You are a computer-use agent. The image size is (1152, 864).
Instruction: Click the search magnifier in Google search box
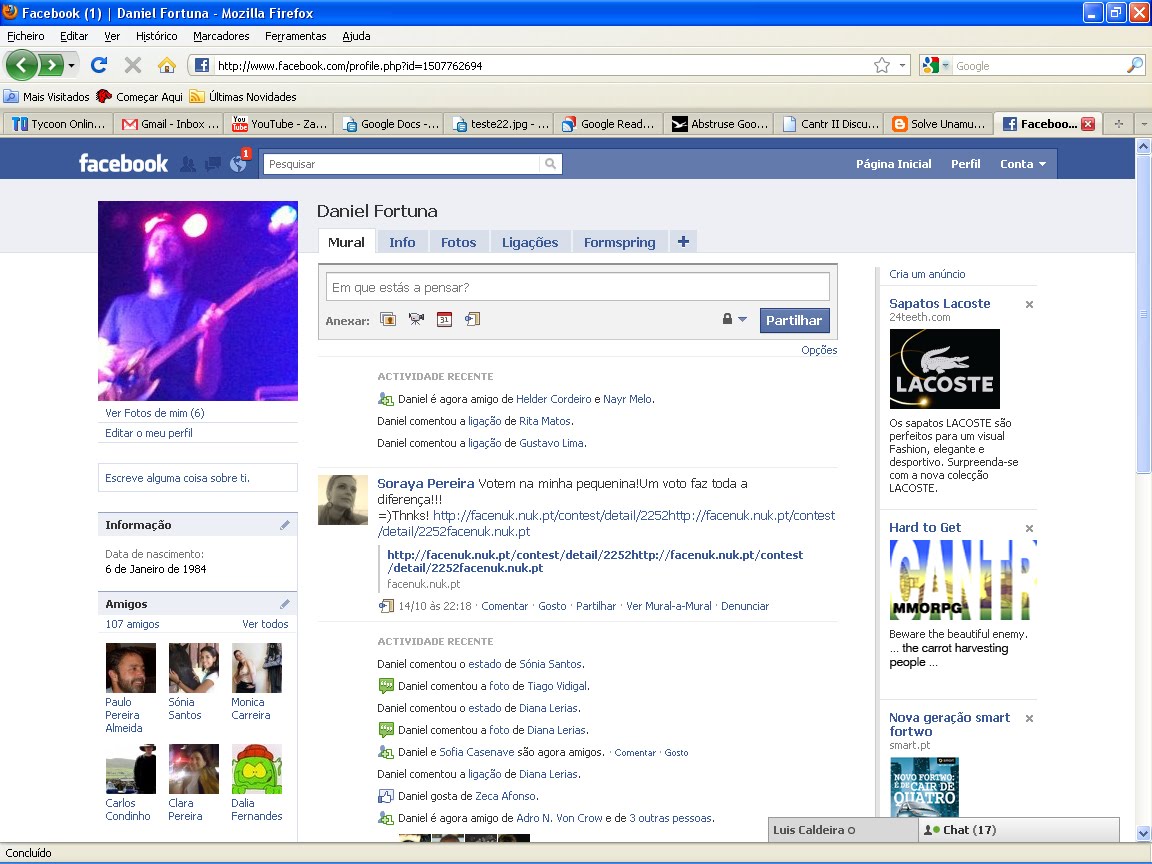click(x=1134, y=65)
